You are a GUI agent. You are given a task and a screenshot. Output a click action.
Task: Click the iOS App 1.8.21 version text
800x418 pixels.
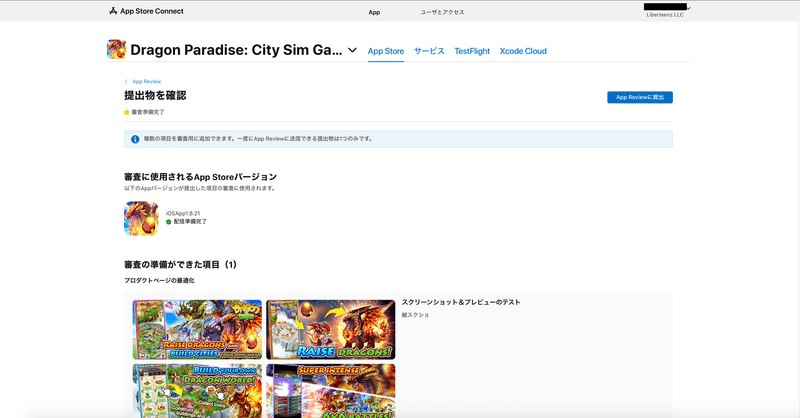click(183, 213)
